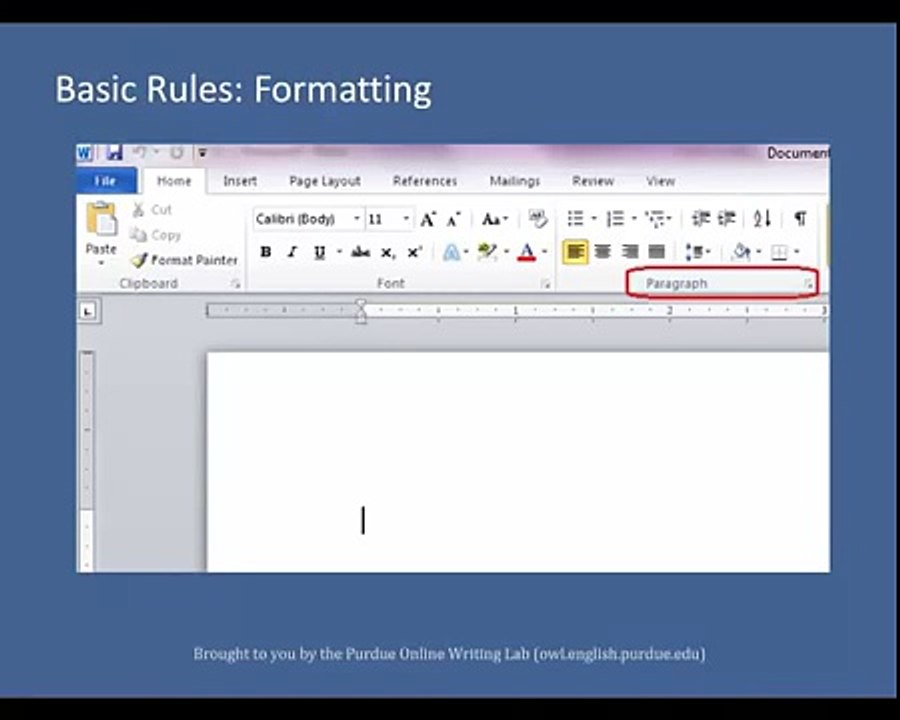Screen dimensions: 900x720
Task: Click the Line and Paragraph Spacing icon
Action: (x=694, y=251)
